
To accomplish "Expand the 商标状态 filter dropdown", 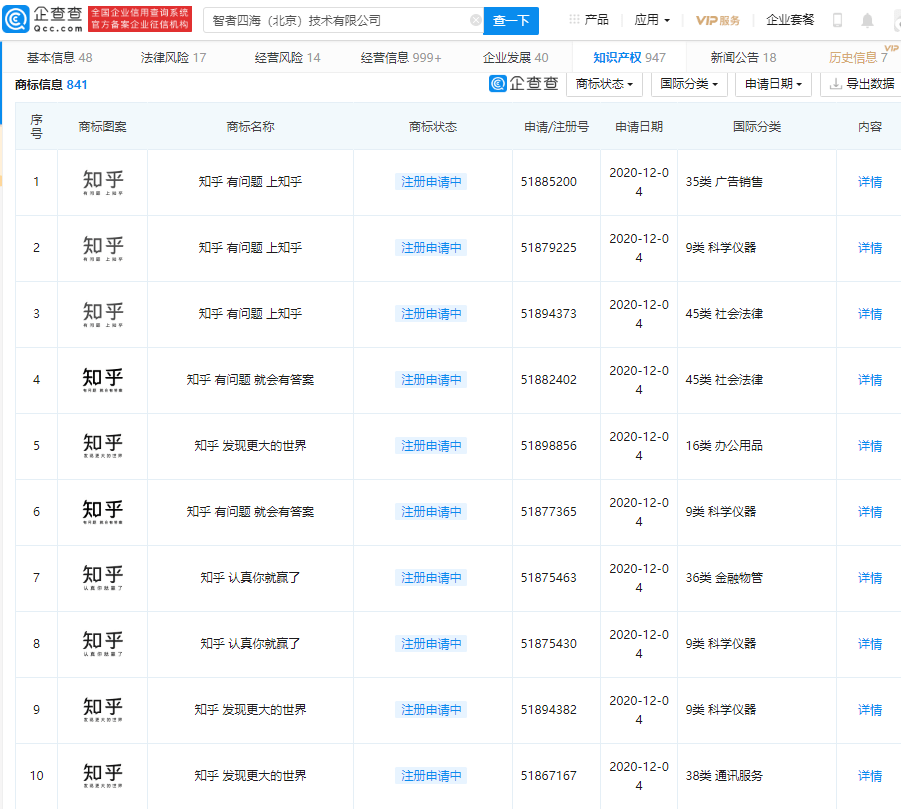I will pos(604,84).
